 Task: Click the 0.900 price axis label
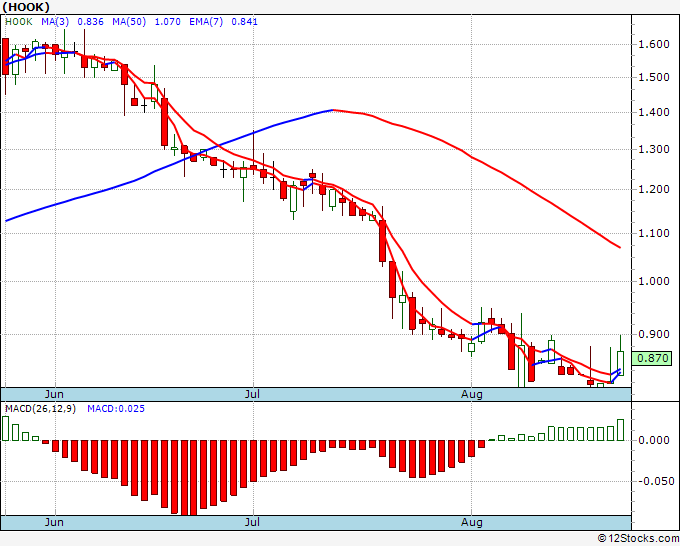click(654, 334)
